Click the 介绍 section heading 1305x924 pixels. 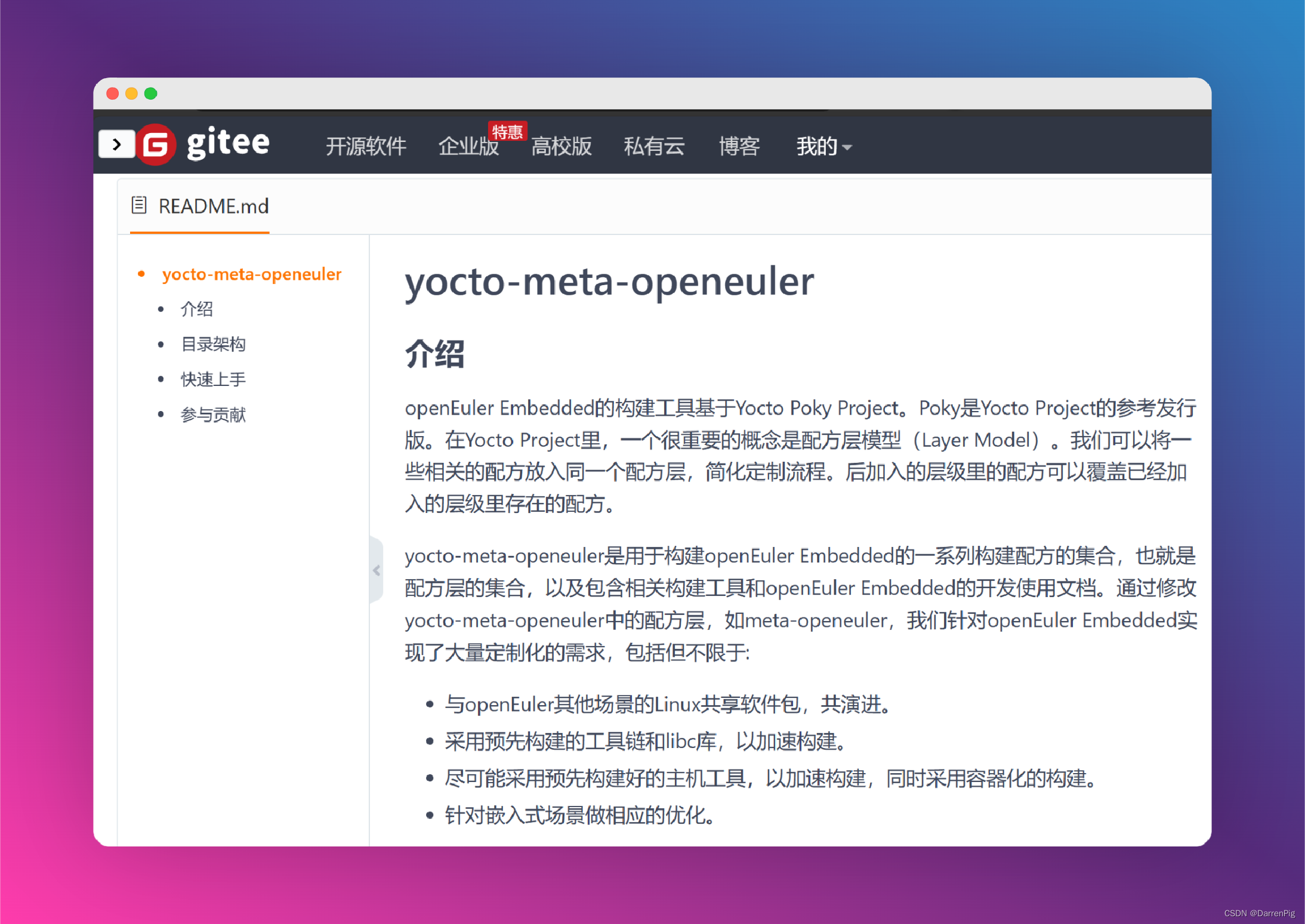434,354
